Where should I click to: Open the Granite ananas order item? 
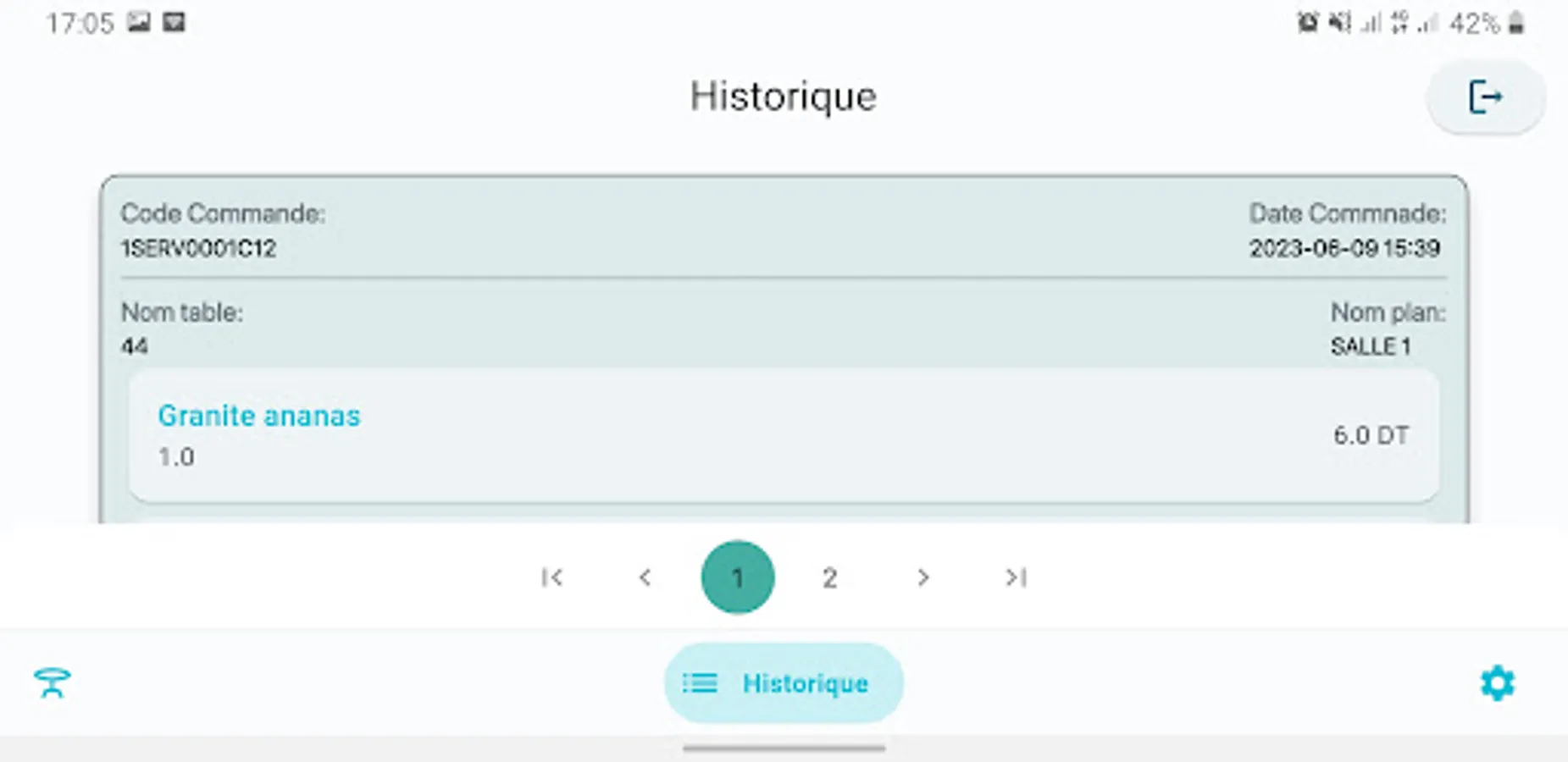[x=258, y=416]
